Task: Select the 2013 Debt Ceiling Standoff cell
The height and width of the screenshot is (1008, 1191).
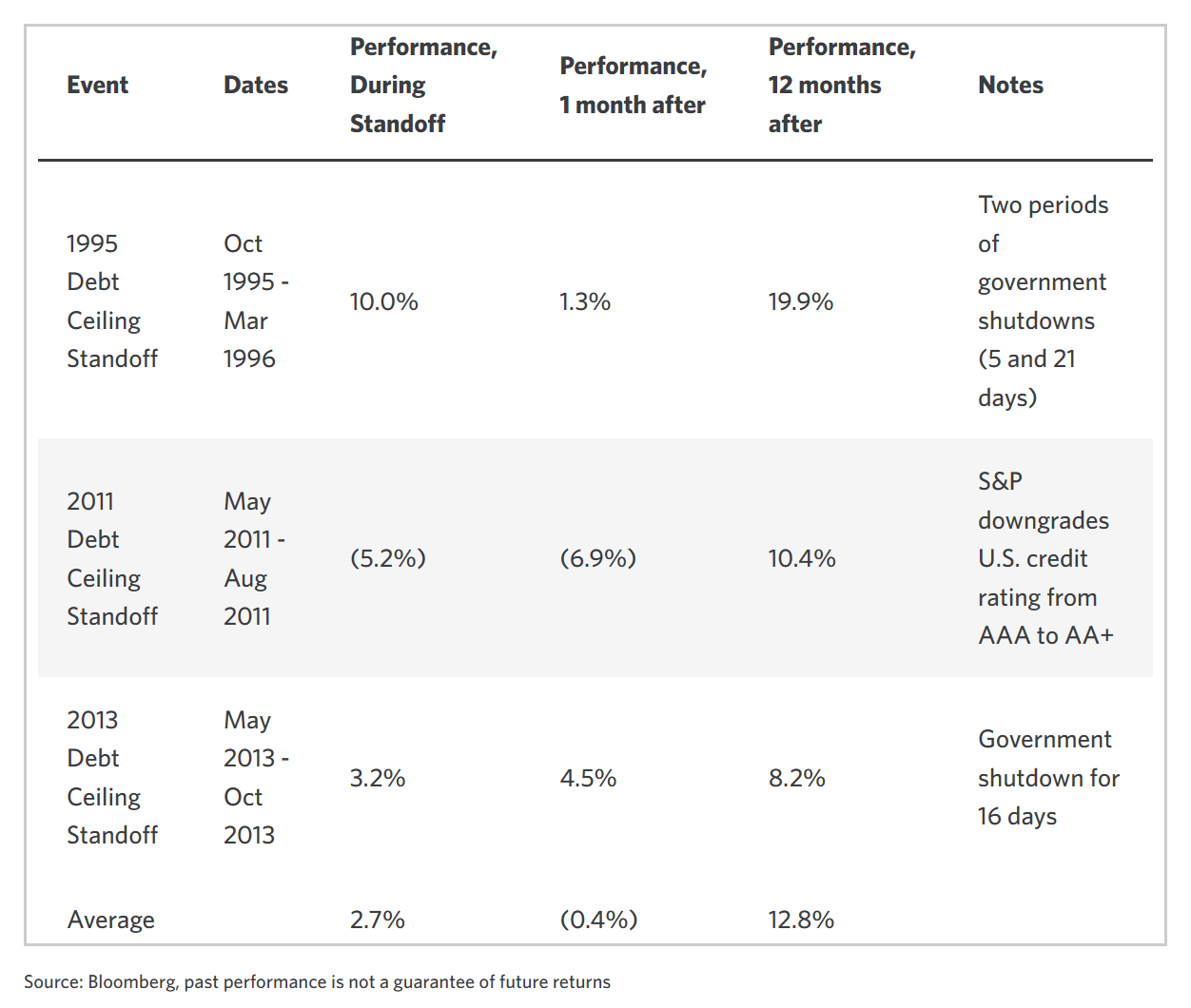Action: coord(111,778)
